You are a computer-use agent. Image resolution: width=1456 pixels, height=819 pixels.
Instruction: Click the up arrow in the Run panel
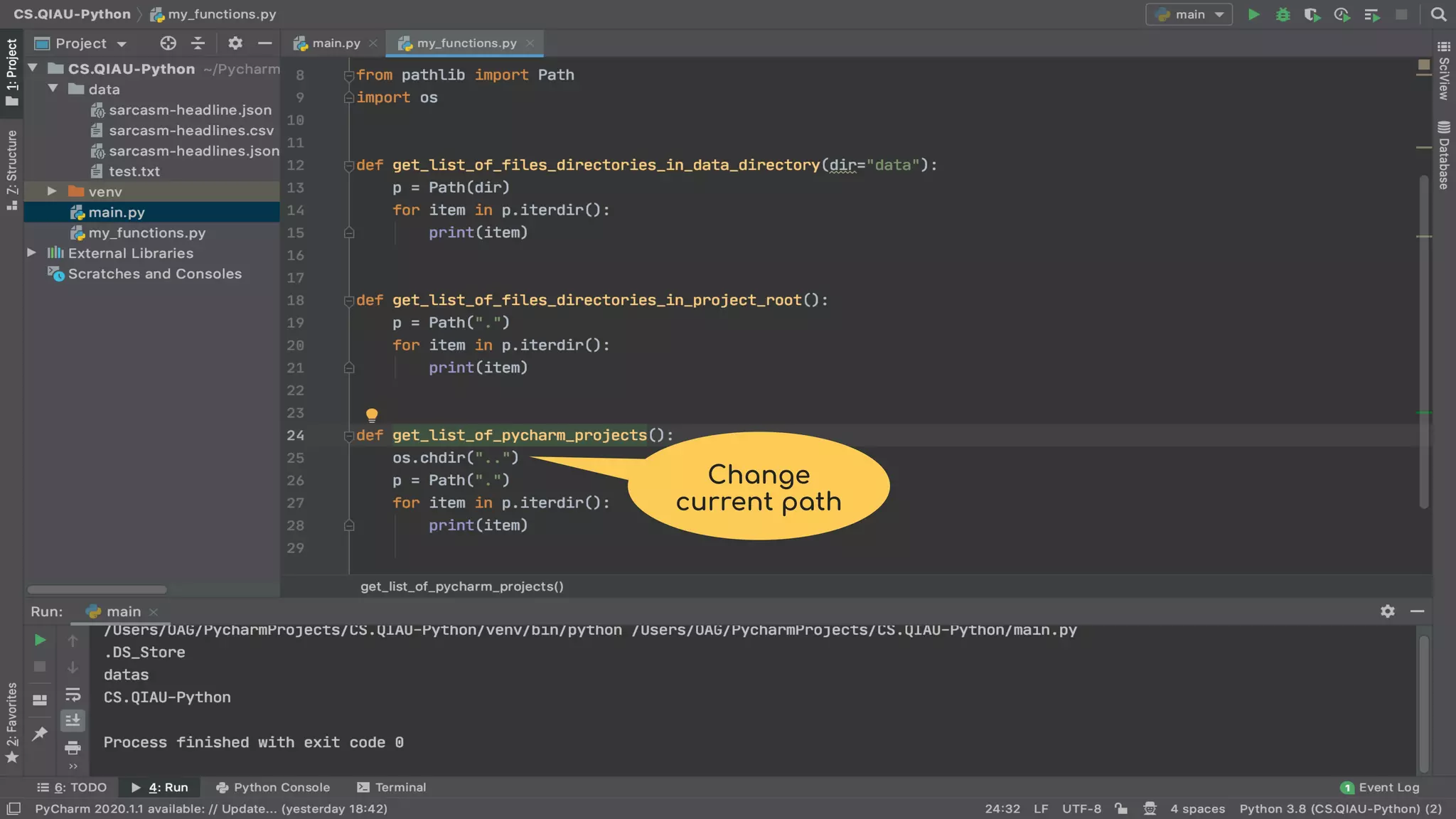click(x=73, y=641)
